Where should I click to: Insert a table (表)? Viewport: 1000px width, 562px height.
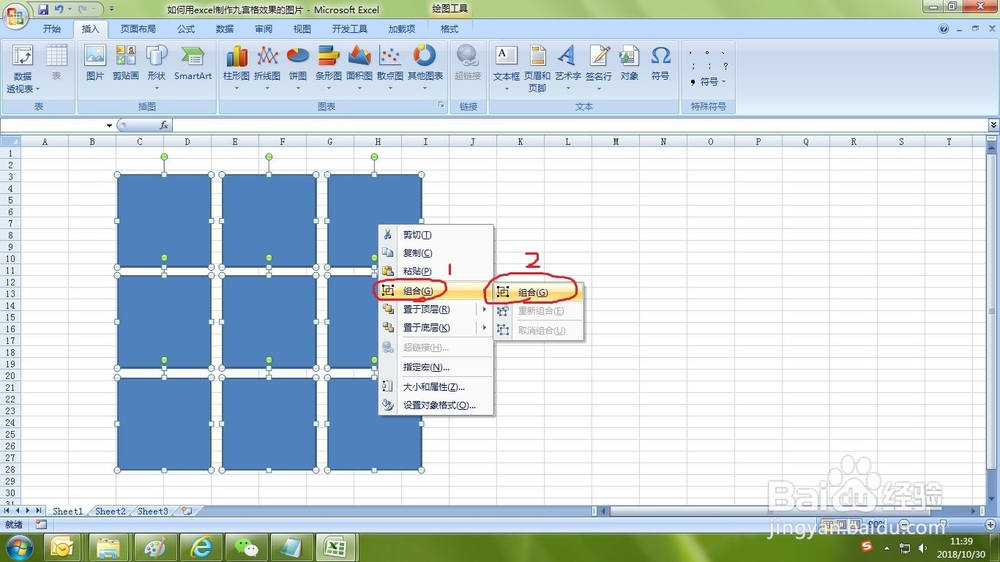click(x=56, y=63)
